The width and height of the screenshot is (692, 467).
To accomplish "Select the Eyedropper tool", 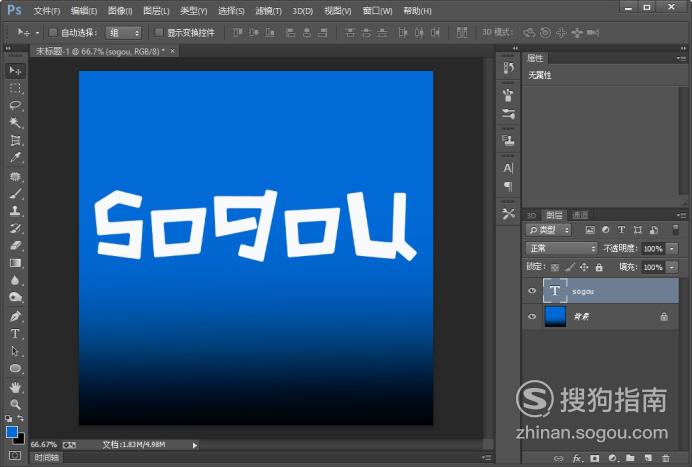I will 15,158.
